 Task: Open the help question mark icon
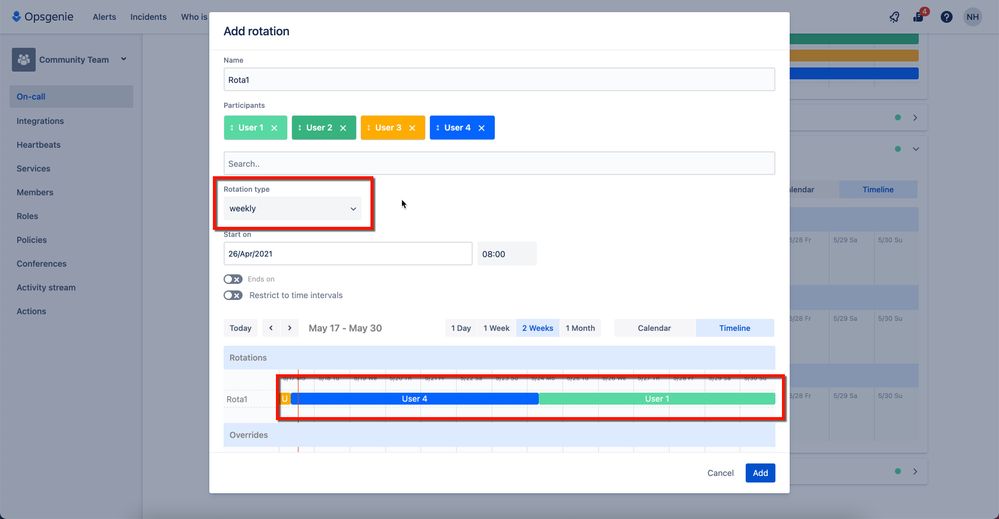pyautogui.click(x=946, y=17)
